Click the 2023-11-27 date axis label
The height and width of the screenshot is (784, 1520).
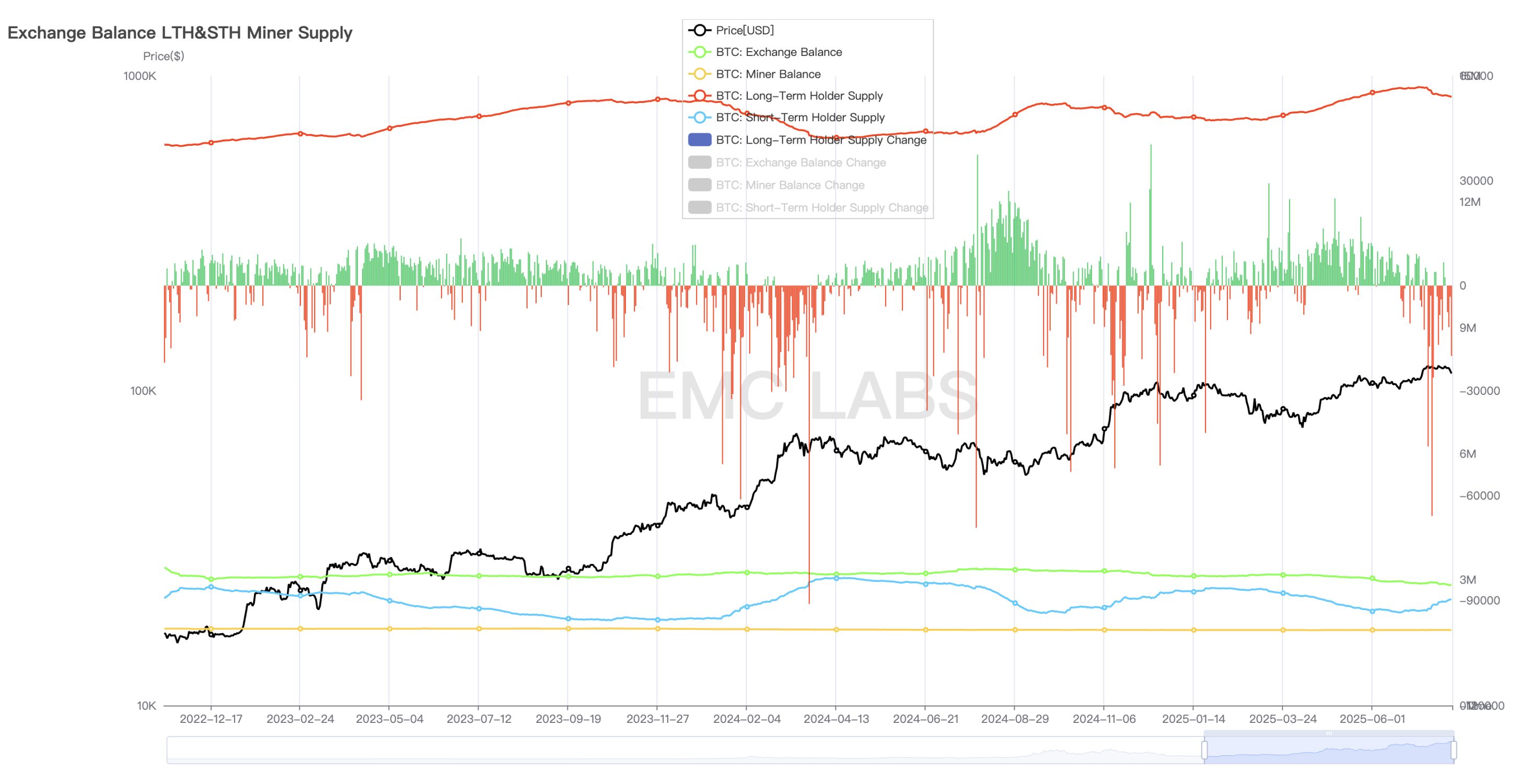pyautogui.click(x=657, y=719)
